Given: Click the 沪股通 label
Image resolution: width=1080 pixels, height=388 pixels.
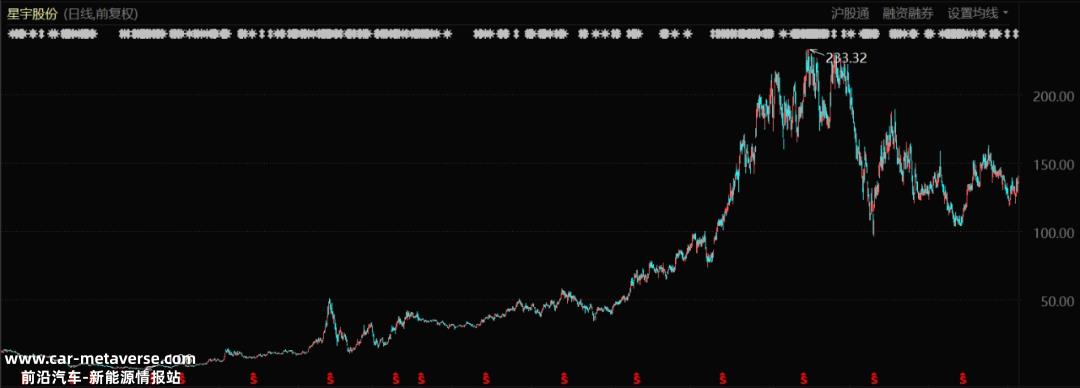Looking at the screenshot, I should [x=851, y=13].
